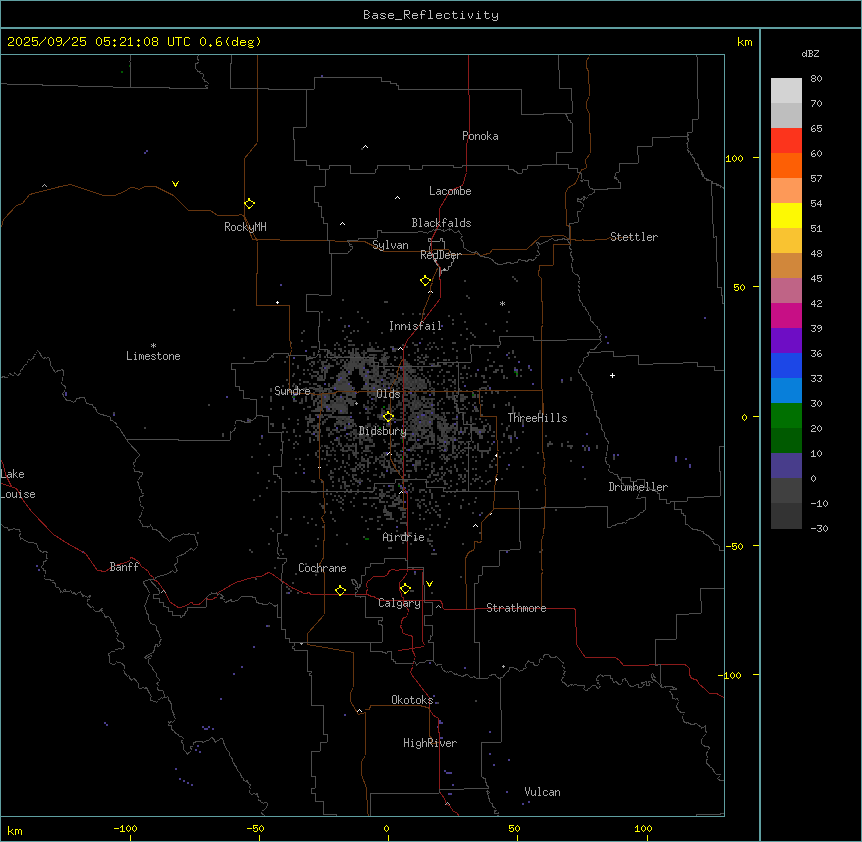
Task: Click the Base_Reflectivity title text
Action: (430, 15)
